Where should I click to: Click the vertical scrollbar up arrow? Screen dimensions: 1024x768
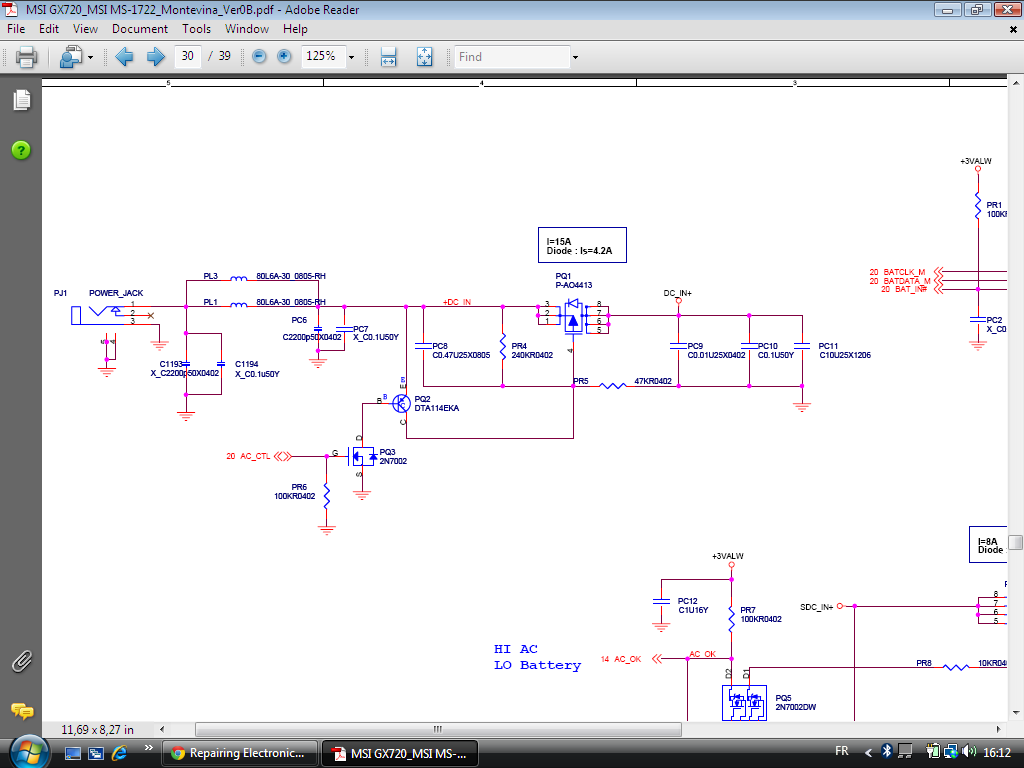(x=1016, y=84)
